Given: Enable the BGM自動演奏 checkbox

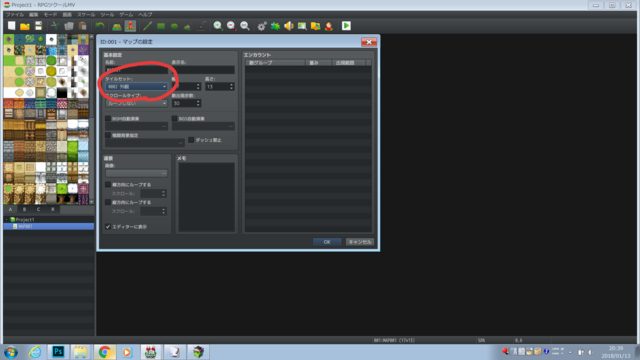Looking at the screenshot, I should [x=108, y=118].
